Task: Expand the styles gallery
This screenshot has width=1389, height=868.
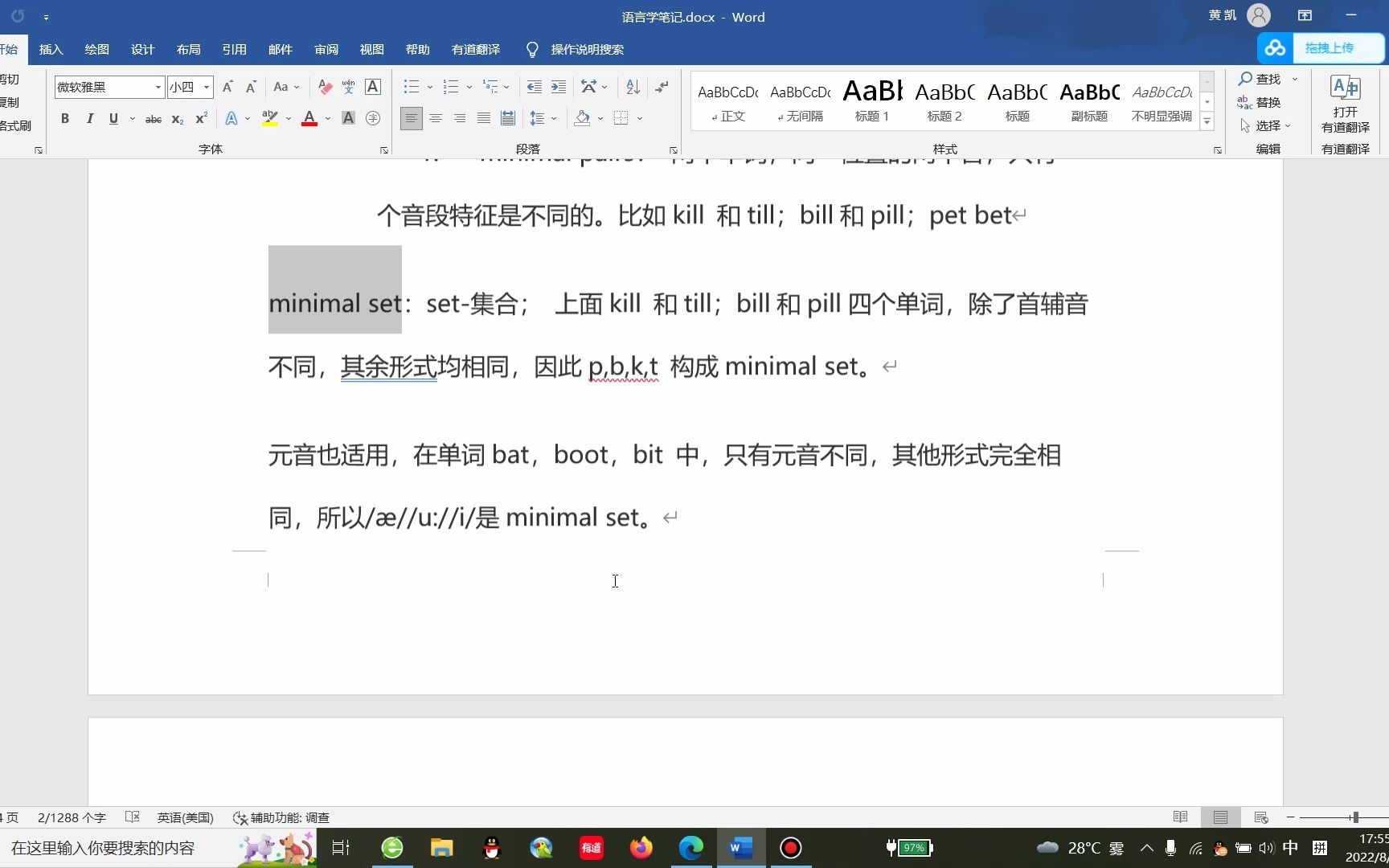Action: (x=1207, y=122)
